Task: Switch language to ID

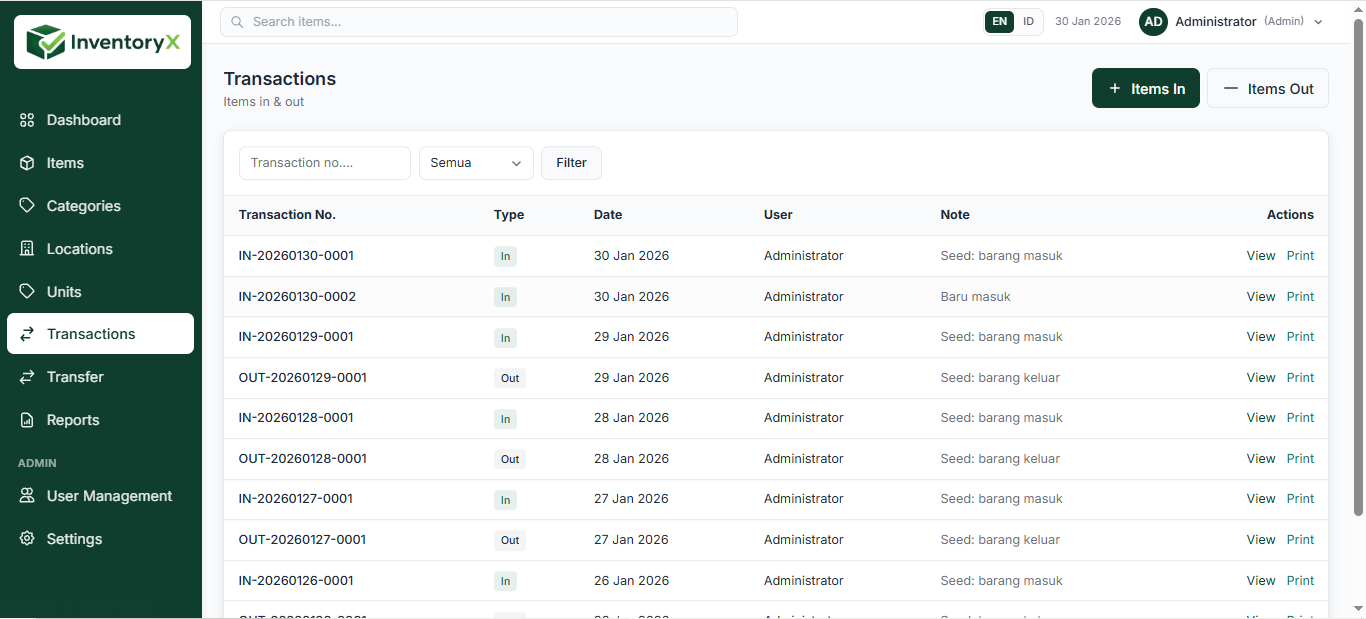Action: (1029, 21)
